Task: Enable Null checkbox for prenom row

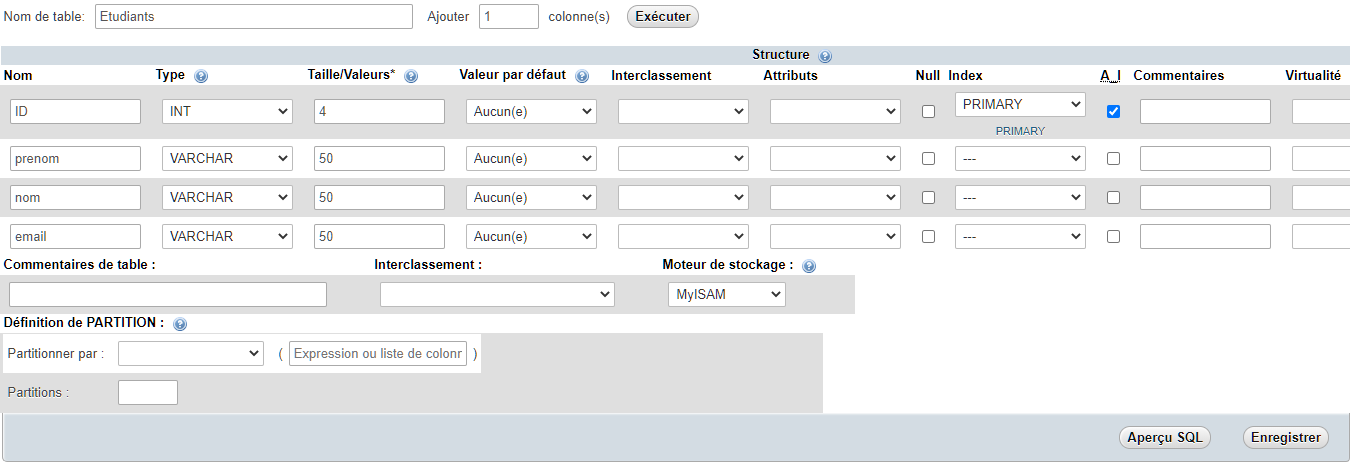Action: 928,158
